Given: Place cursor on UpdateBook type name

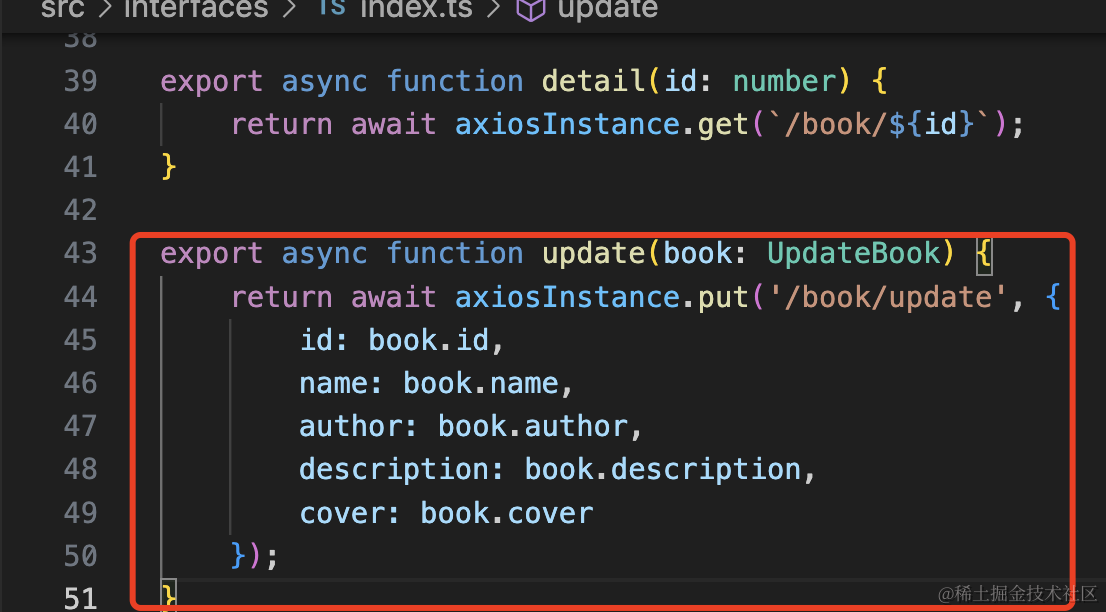Looking at the screenshot, I should tap(854, 254).
